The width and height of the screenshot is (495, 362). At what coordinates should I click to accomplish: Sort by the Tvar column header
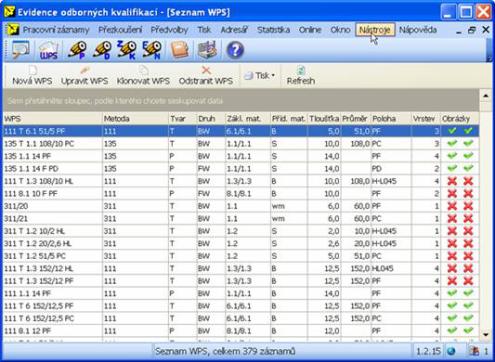pyautogui.click(x=183, y=119)
